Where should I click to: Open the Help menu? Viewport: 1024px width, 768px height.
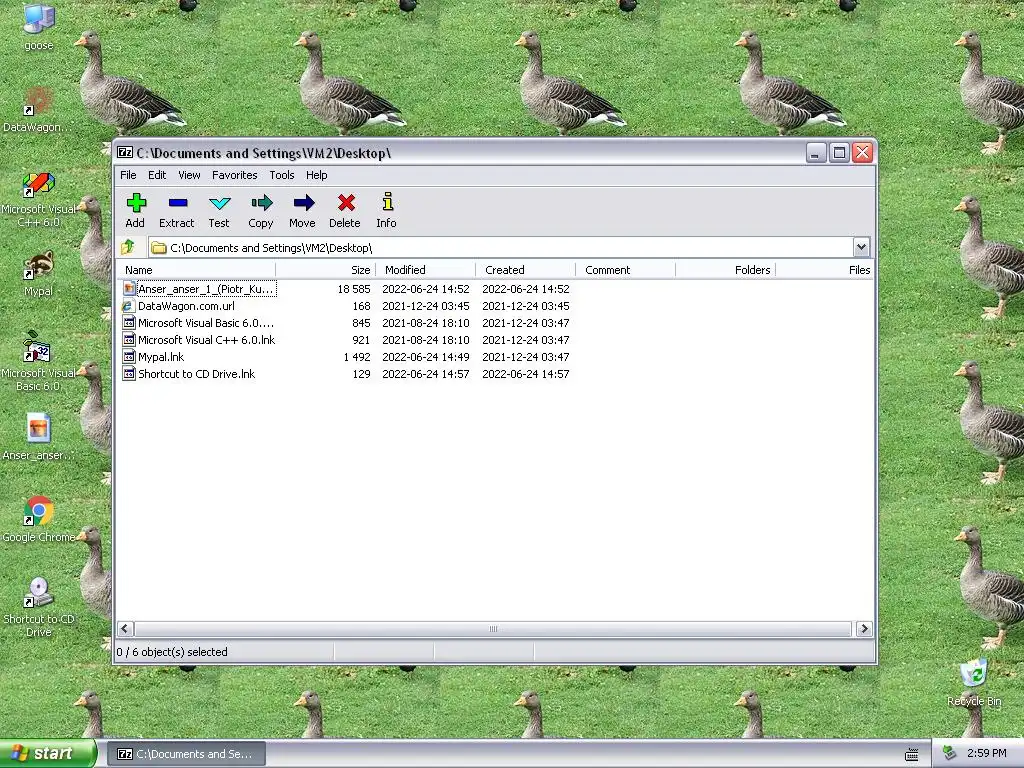[x=317, y=175]
